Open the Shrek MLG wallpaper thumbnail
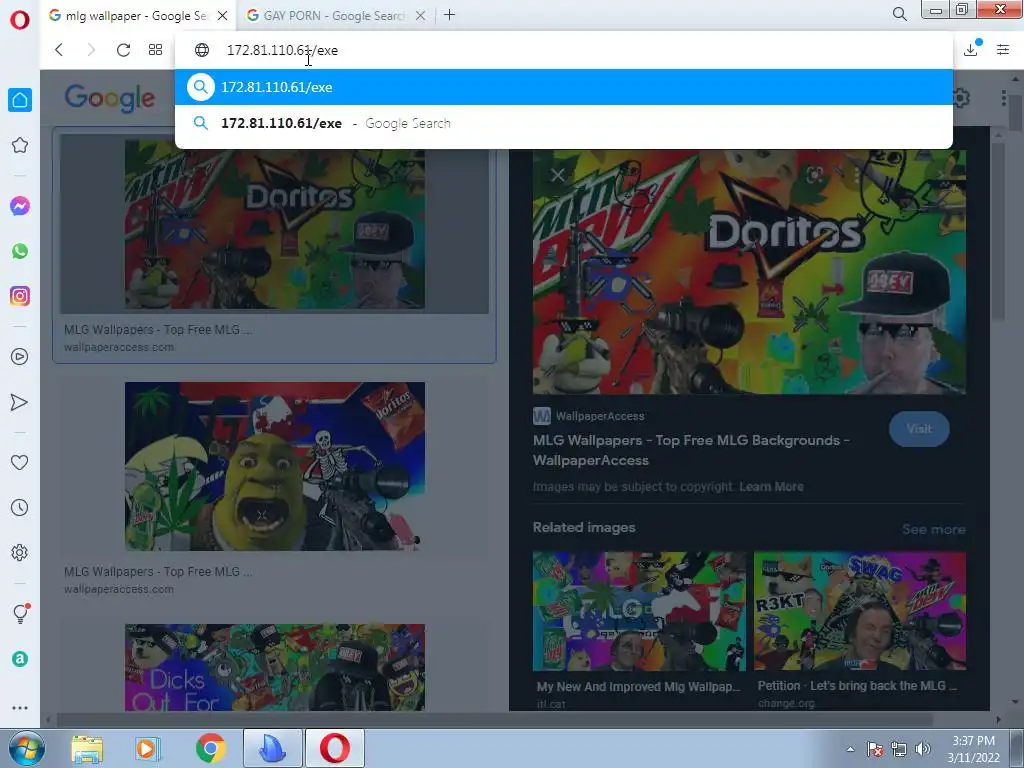Screen dimensions: 1024x768 (275, 466)
